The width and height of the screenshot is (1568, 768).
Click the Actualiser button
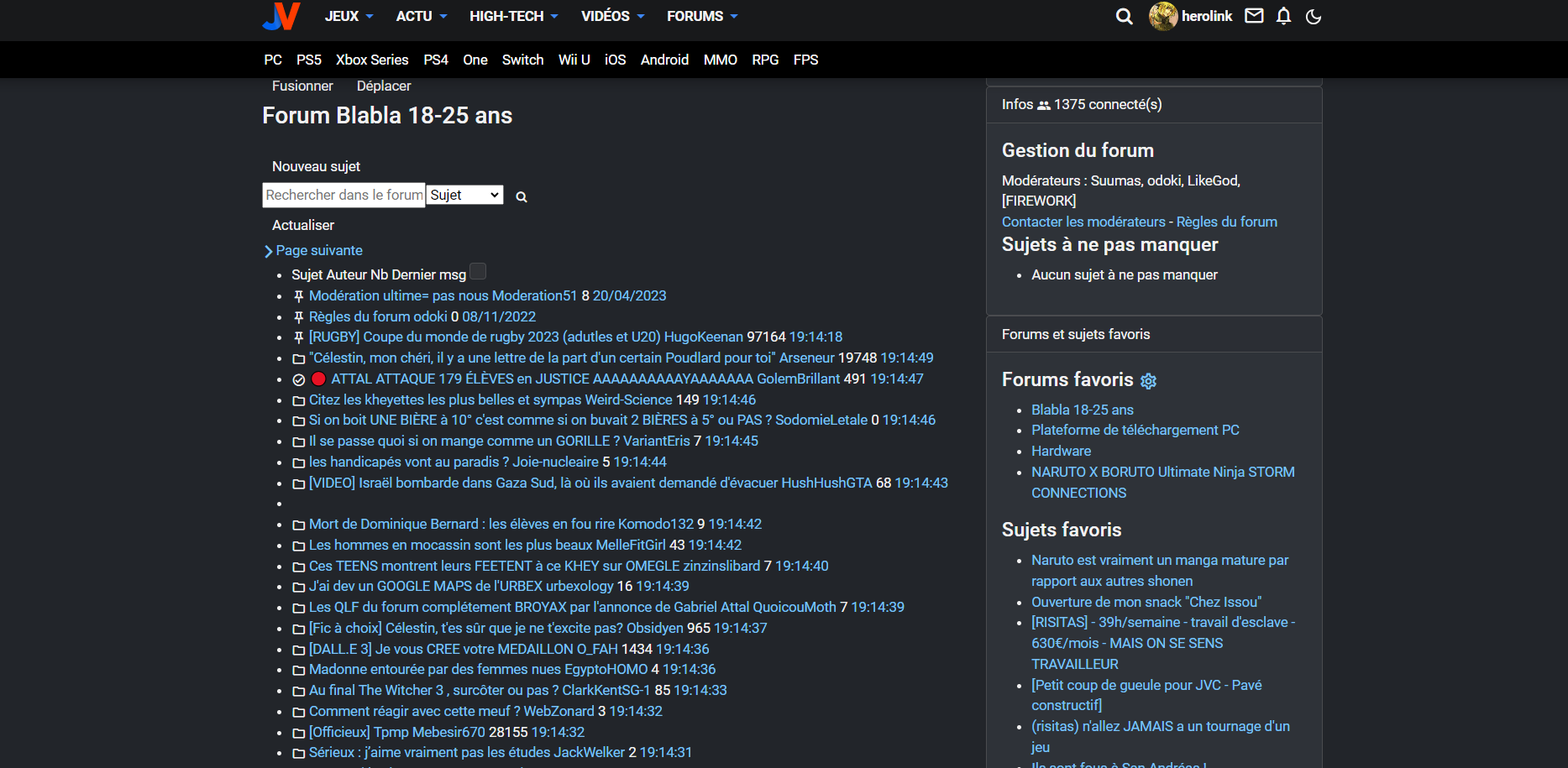pyautogui.click(x=303, y=225)
